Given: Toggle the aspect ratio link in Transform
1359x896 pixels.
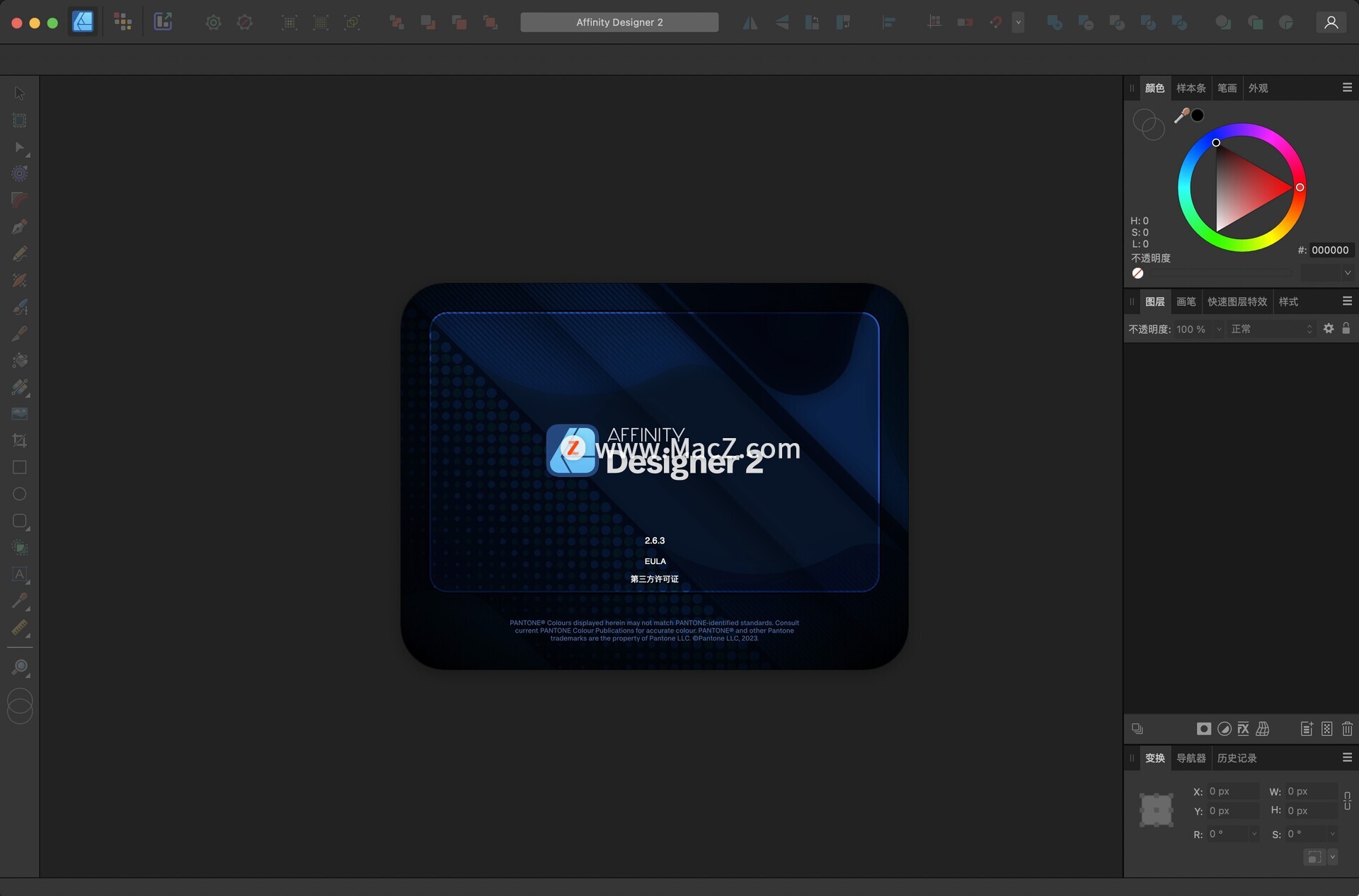Looking at the screenshot, I should pyautogui.click(x=1347, y=800).
